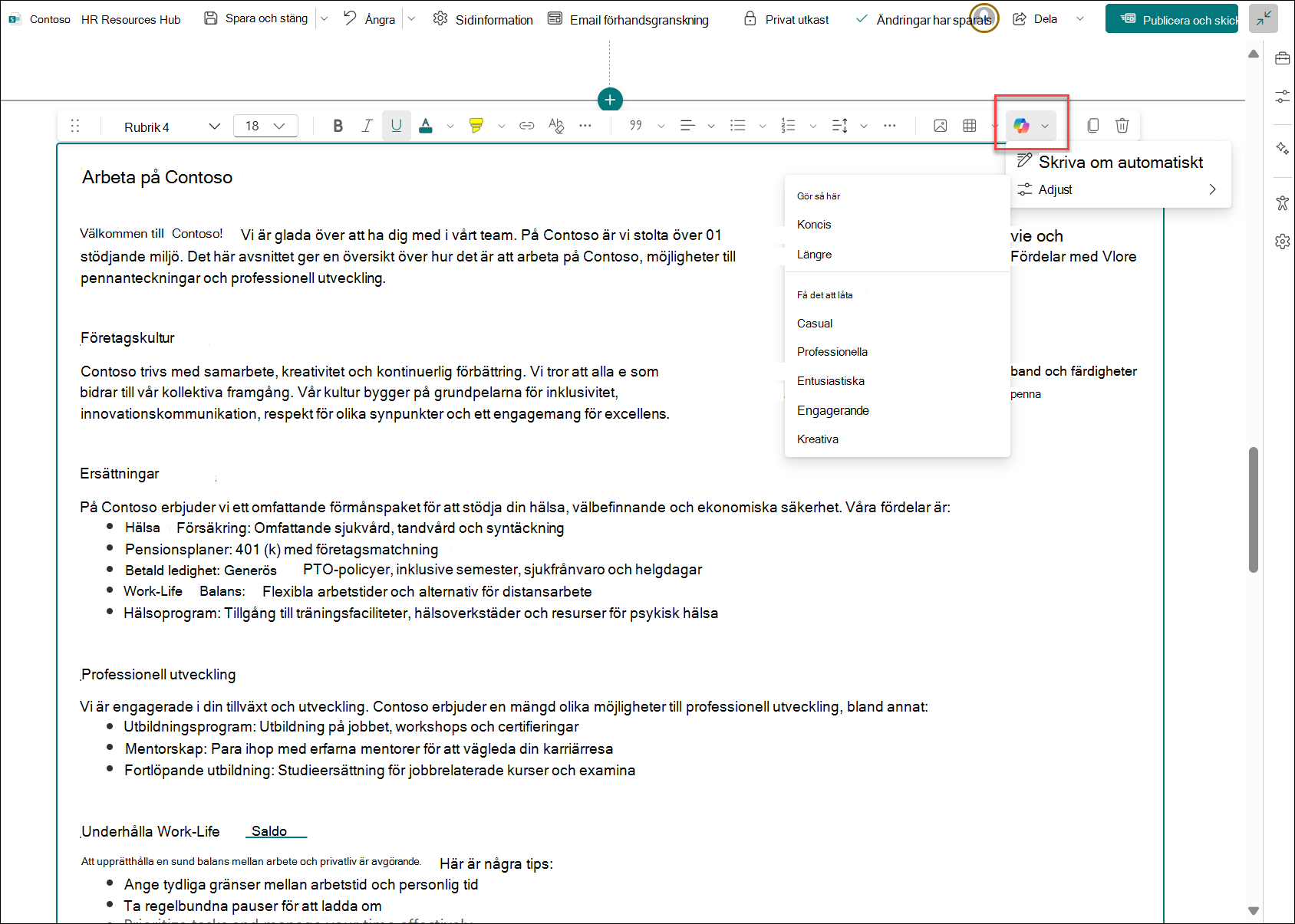Toggle italic formatting
This screenshot has height=924, width=1295.
point(367,126)
